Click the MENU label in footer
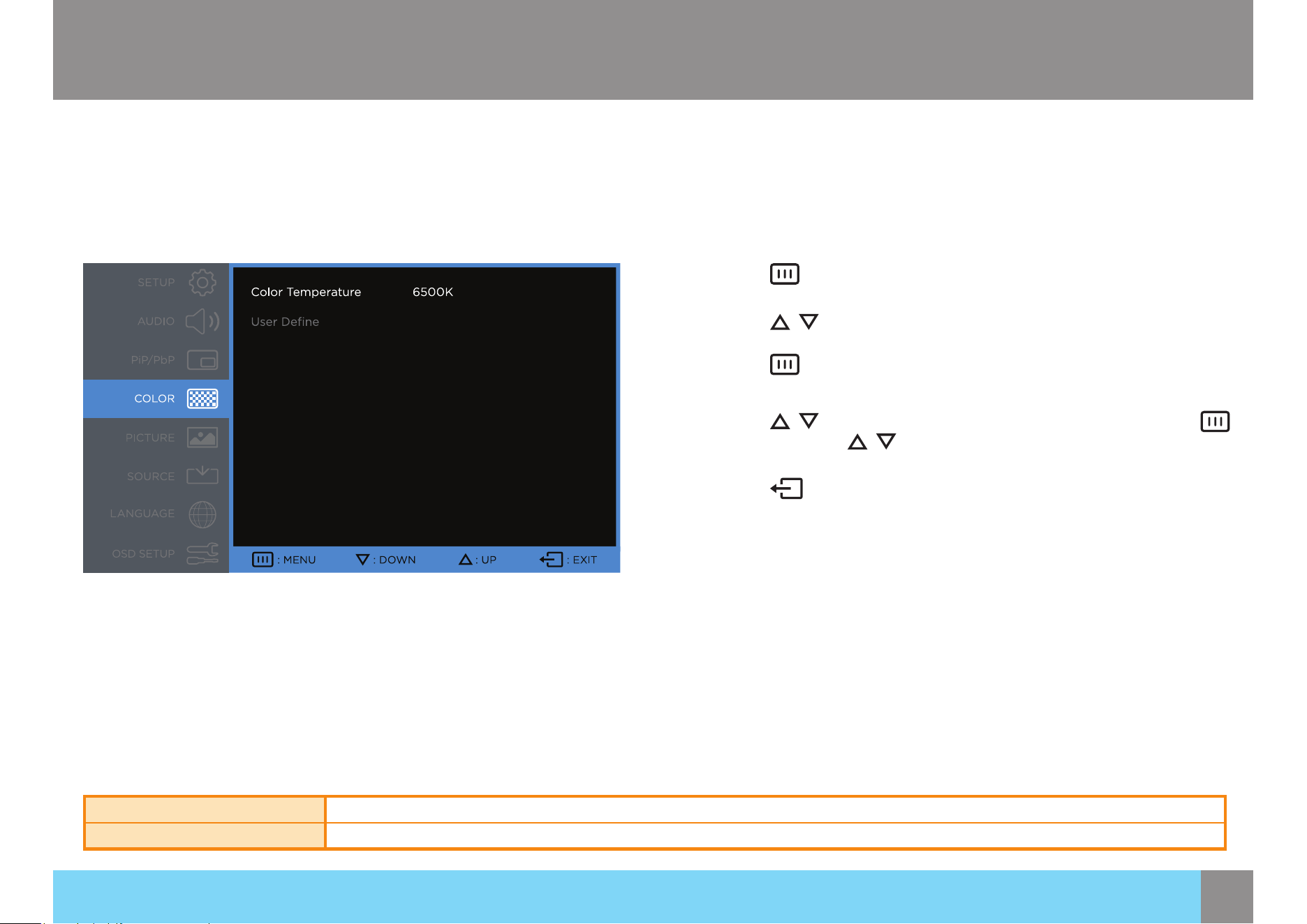1307x924 pixels. [300, 560]
